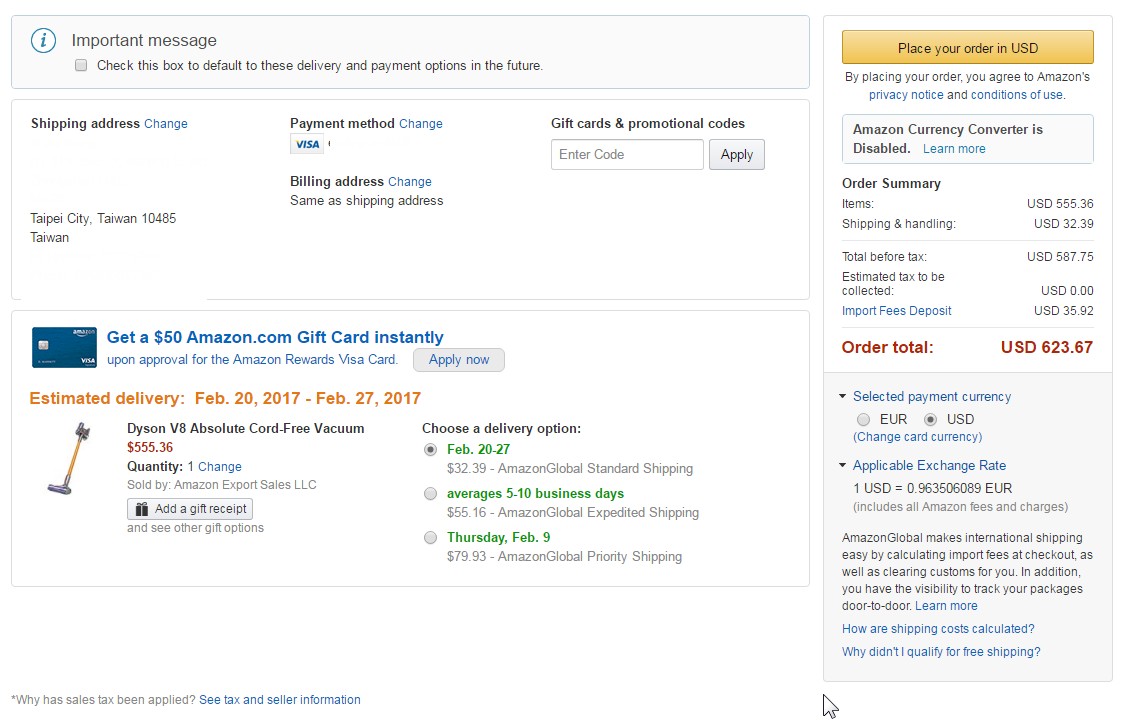Click the gift icon on Add a gift receipt

coord(141,509)
